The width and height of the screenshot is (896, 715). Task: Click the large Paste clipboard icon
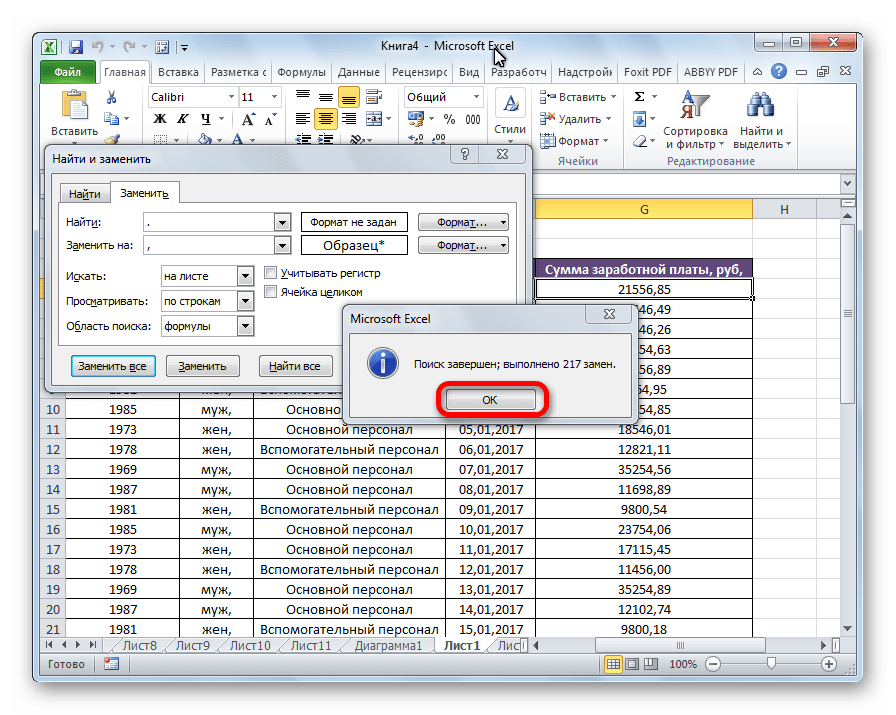[75, 106]
